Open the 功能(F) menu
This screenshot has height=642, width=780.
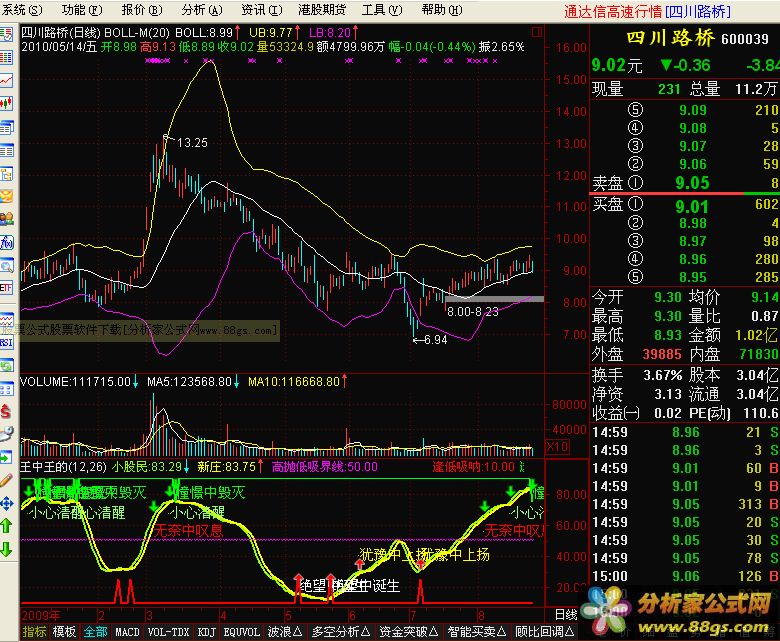point(82,10)
